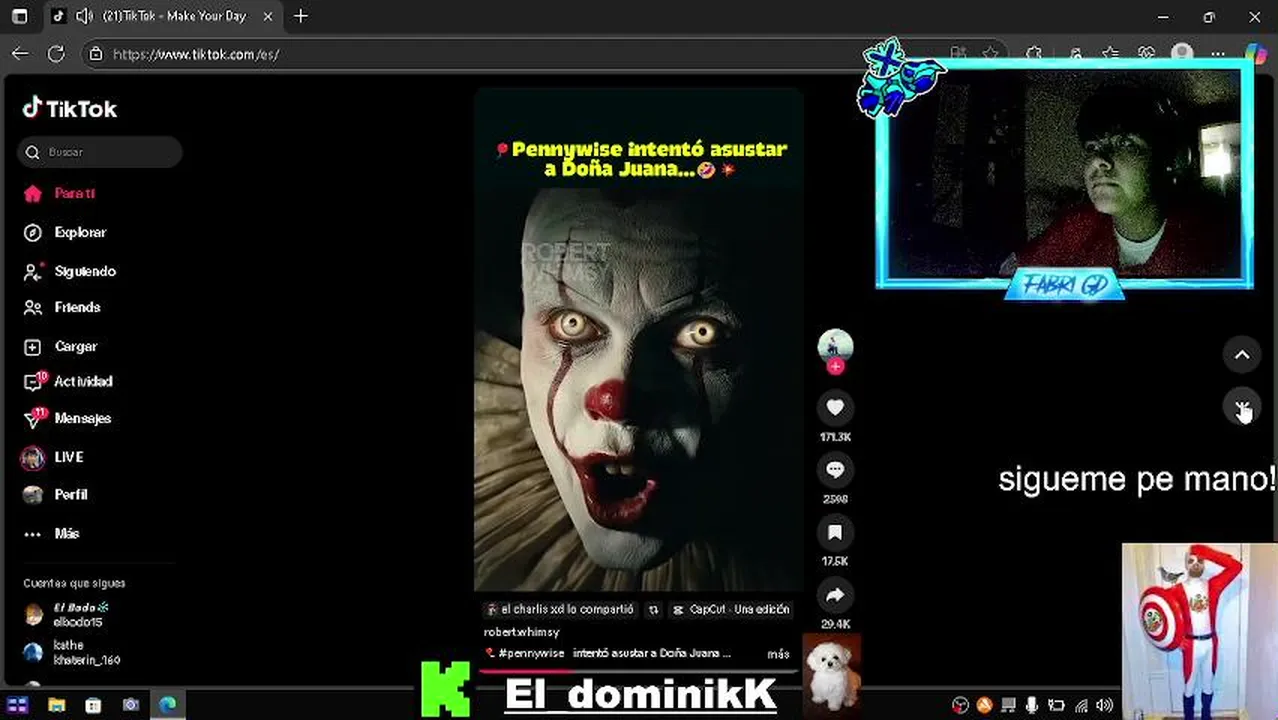Open the Camera app in the taskbar
1278x720 pixels.
point(131,705)
